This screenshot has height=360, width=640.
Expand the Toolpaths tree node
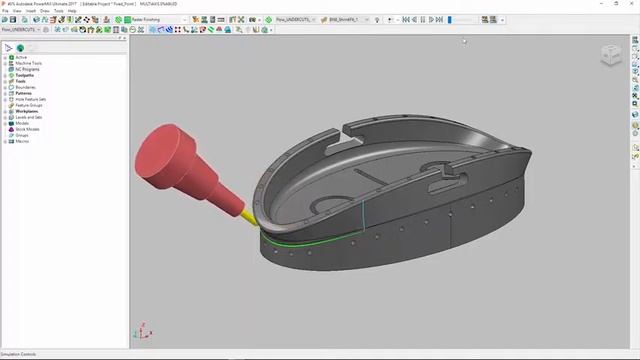coord(5,76)
